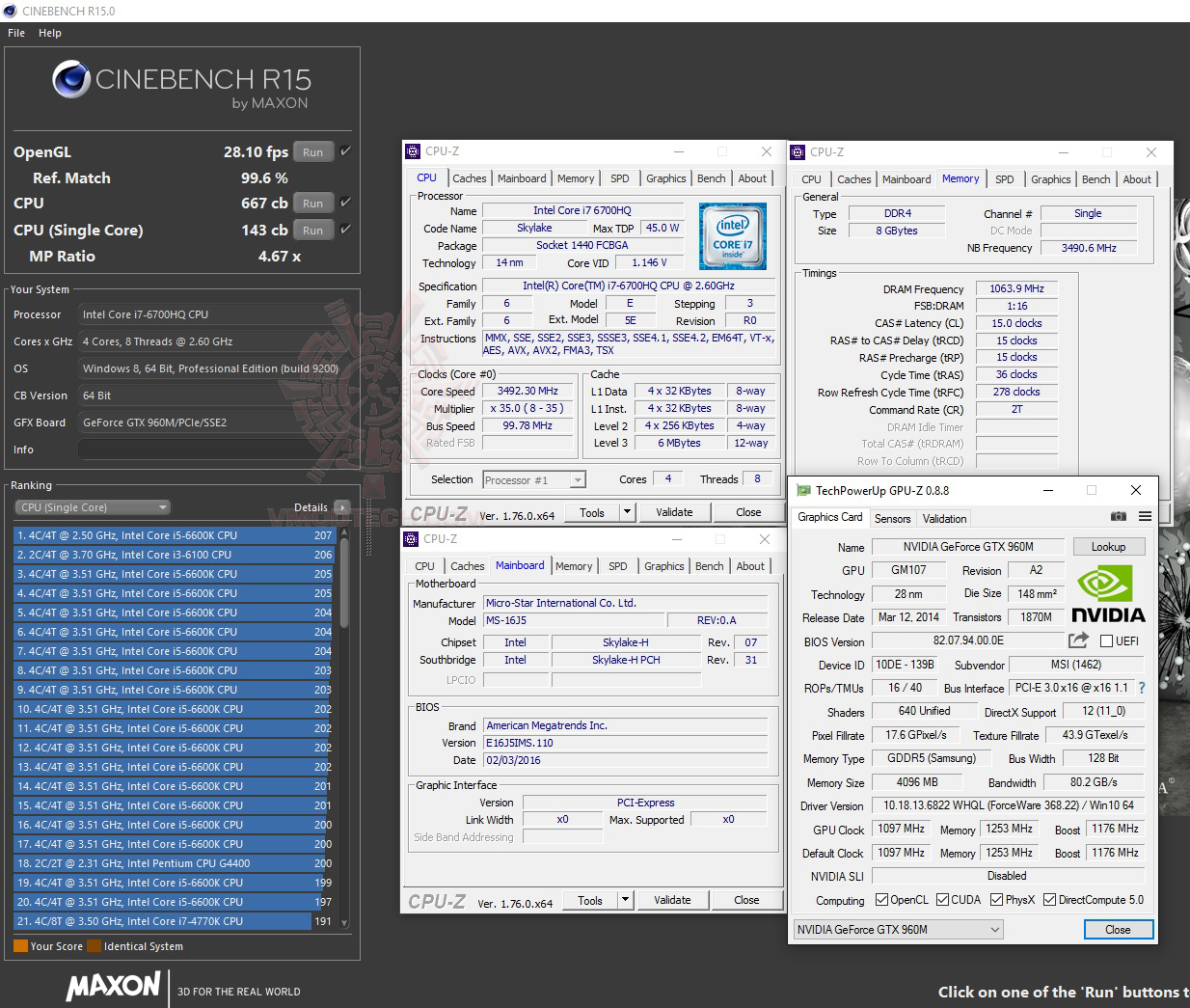
Task: Click the CPU-Z icon in CPU tab window title
Action: click(x=413, y=151)
